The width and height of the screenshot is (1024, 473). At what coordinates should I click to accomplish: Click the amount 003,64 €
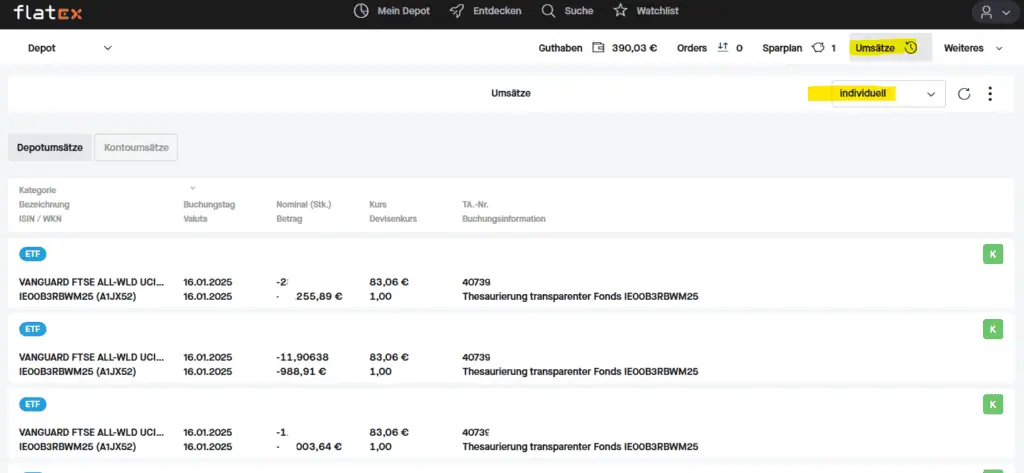click(319, 447)
